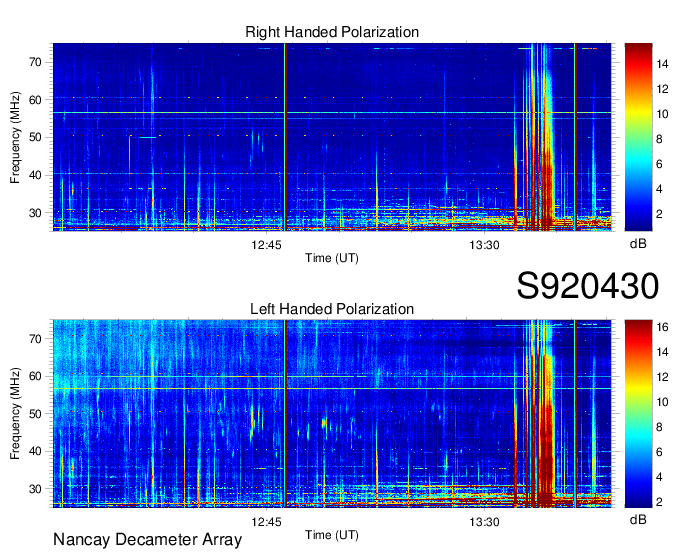Click the 10 value on the lower color bar
680x552 pixels.
coord(662,402)
